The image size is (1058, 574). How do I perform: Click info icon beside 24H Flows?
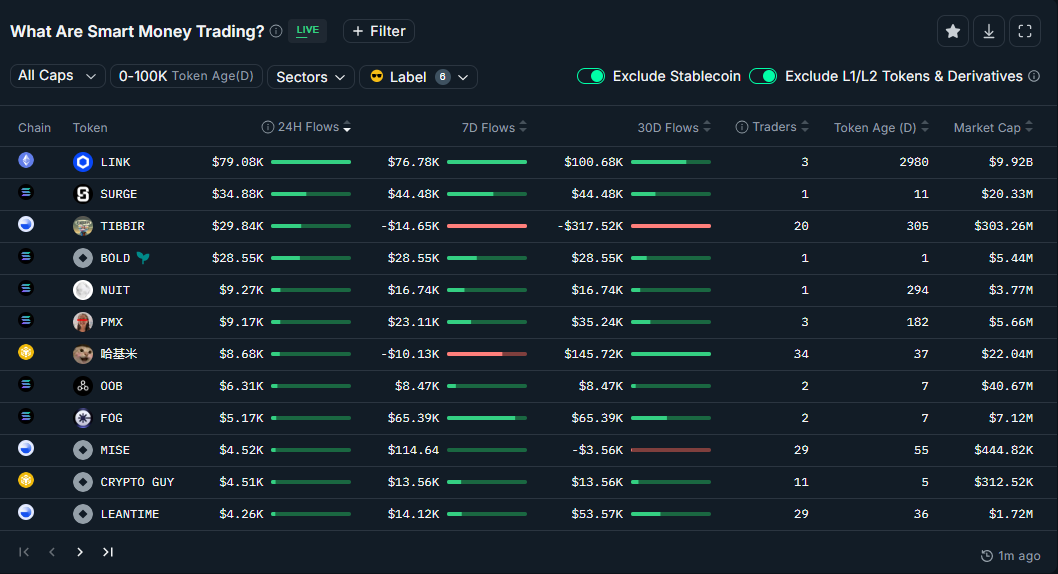(x=268, y=127)
